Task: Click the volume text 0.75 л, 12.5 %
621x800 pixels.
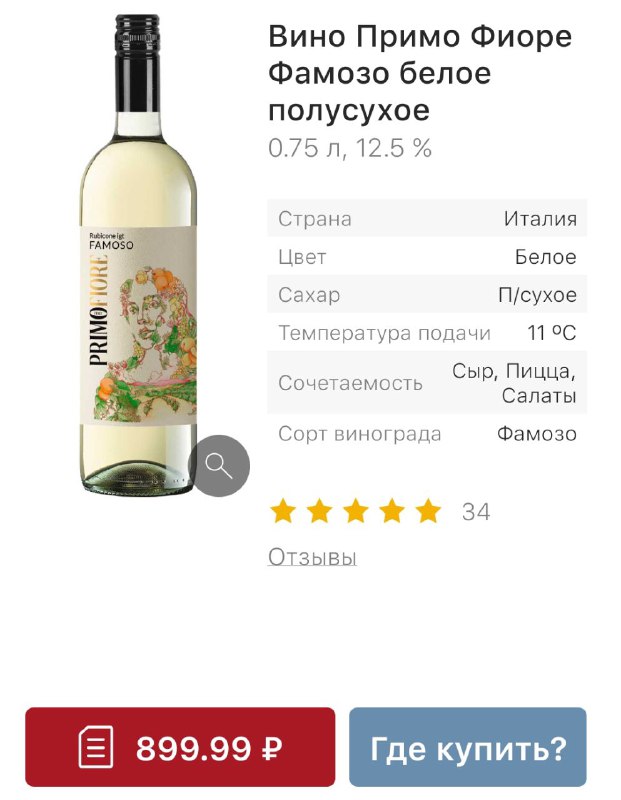Action: (350, 147)
